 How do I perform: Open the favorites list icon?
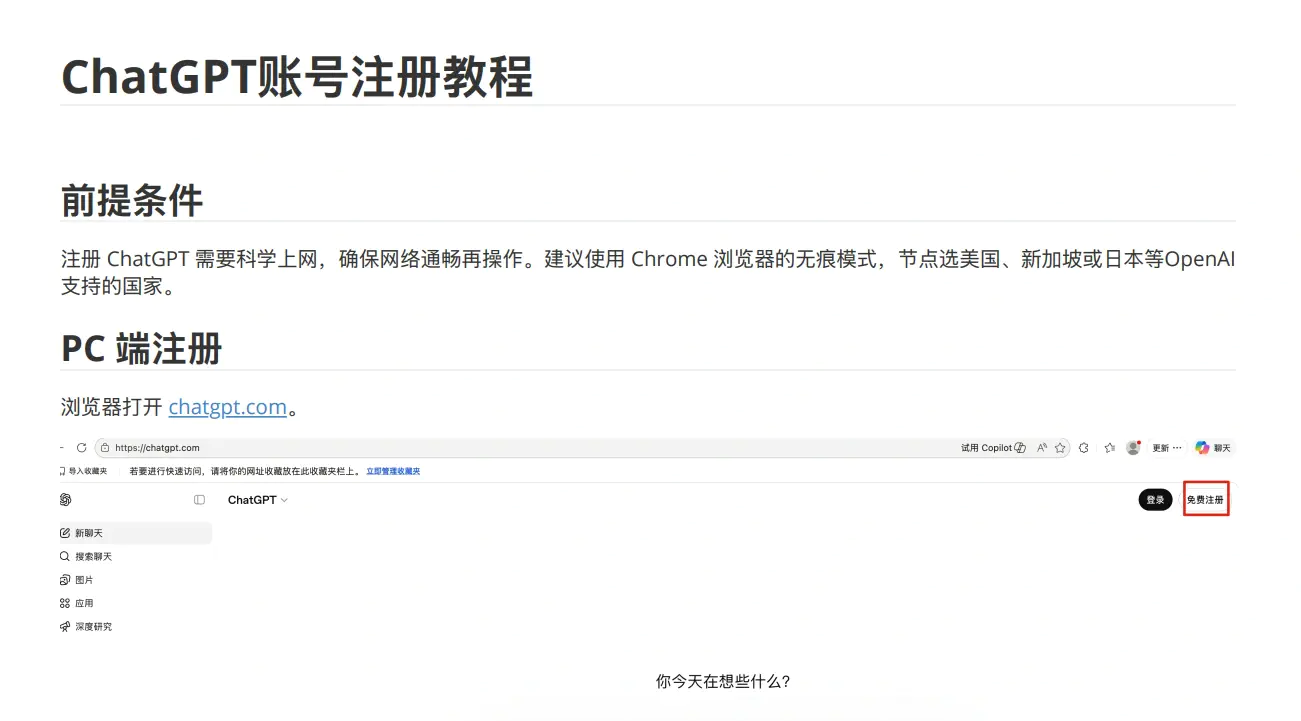[x=1110, y=448]
